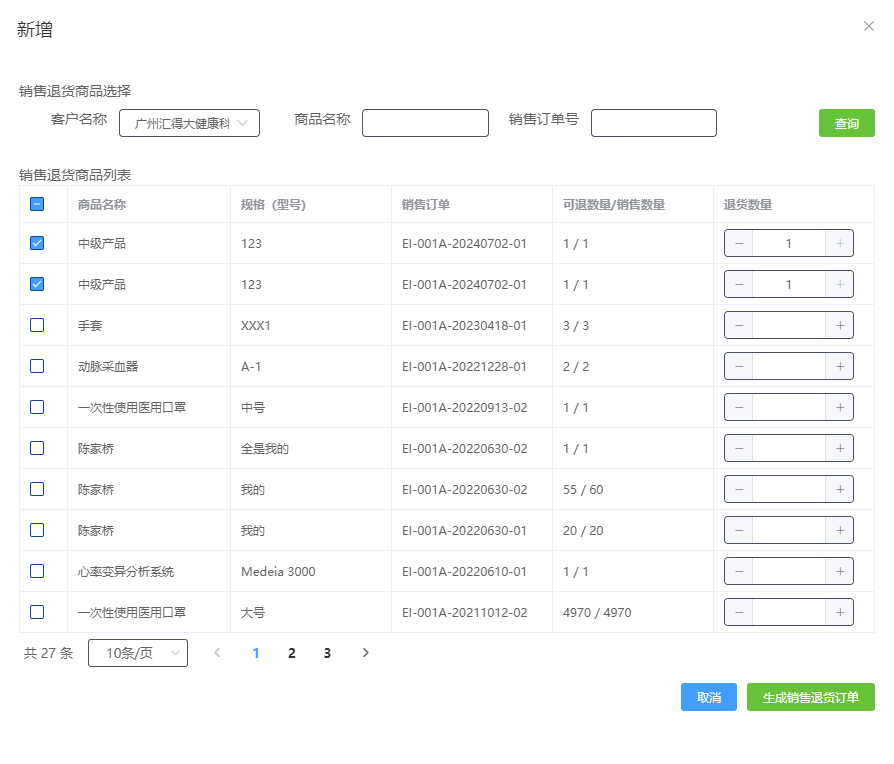Click plus icon for 大号 mask row

[839, 612]
